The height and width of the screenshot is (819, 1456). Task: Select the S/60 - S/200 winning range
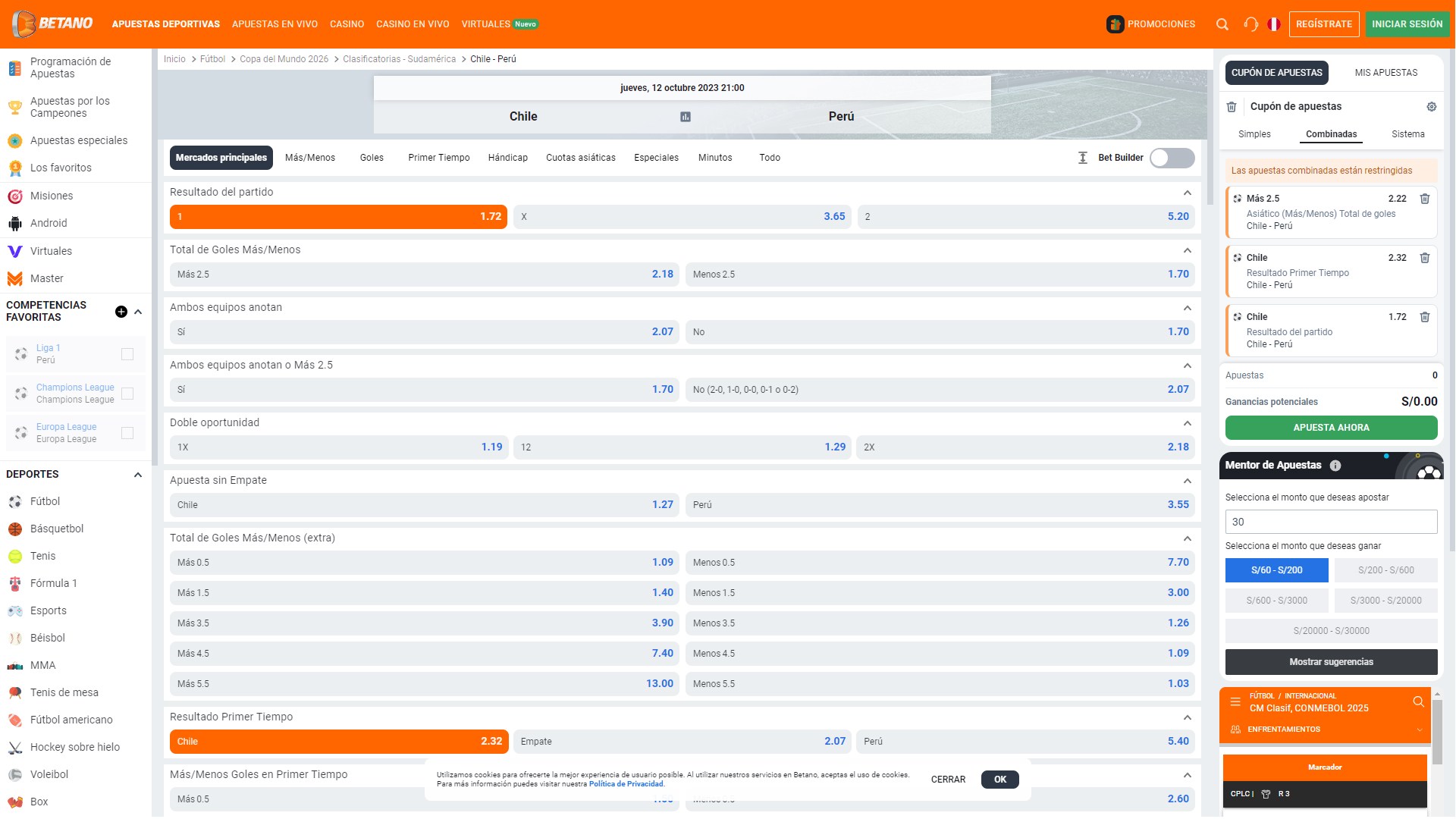tap(1277, 570)
